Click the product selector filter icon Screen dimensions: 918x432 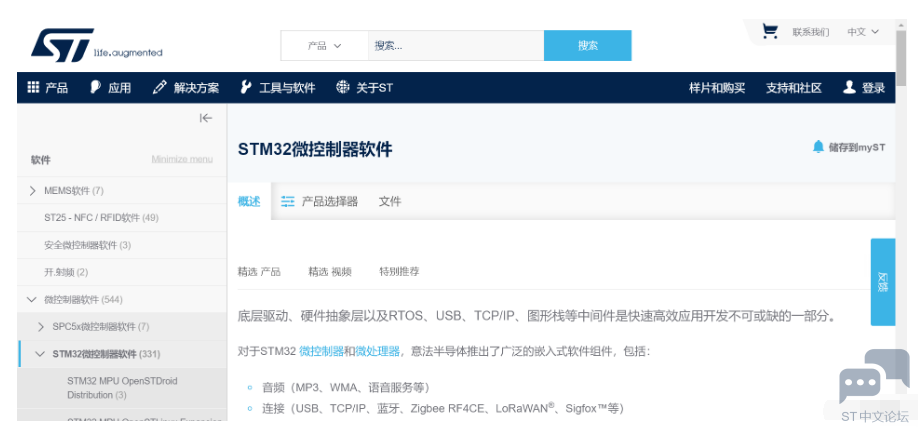(287, 201)
